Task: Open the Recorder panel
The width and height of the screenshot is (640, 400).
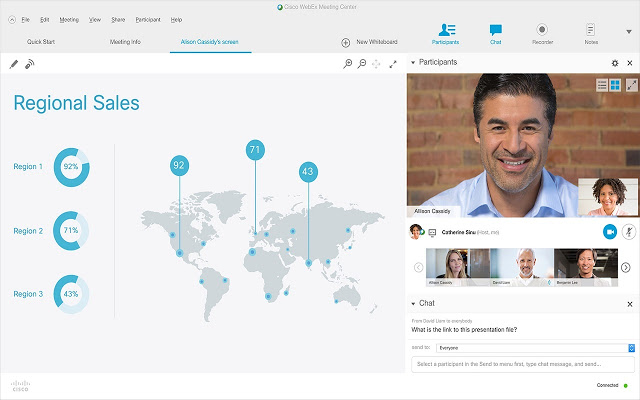Action: pyautogui.click(x=541, y=35)
